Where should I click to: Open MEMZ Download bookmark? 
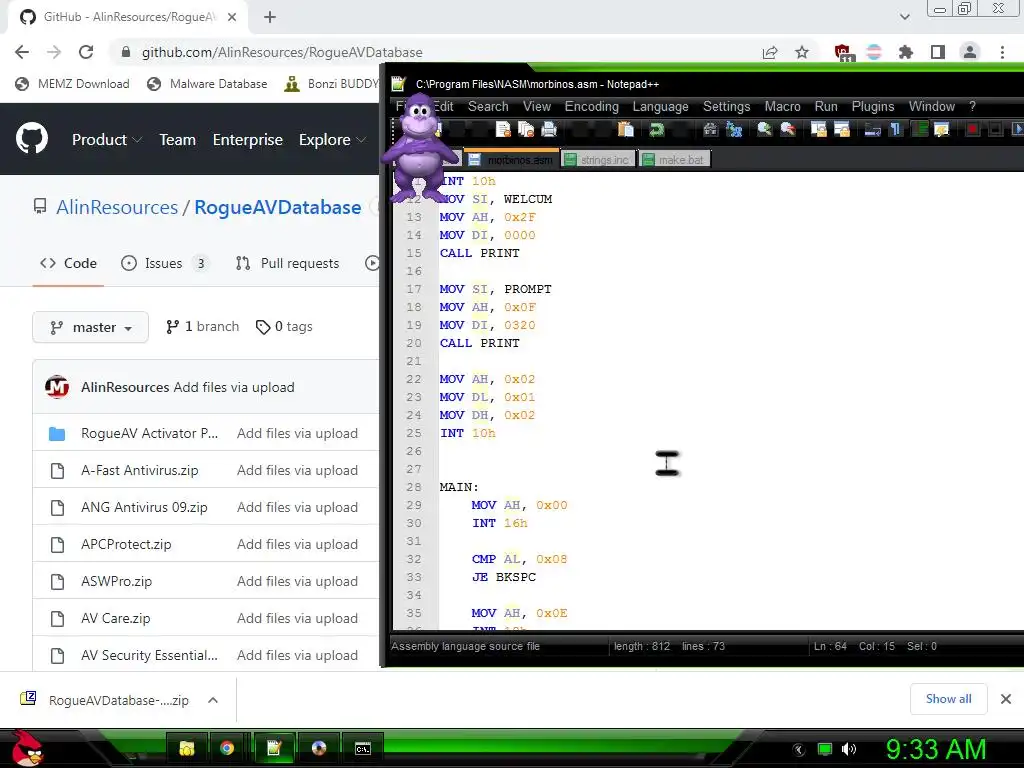point(72,84)
